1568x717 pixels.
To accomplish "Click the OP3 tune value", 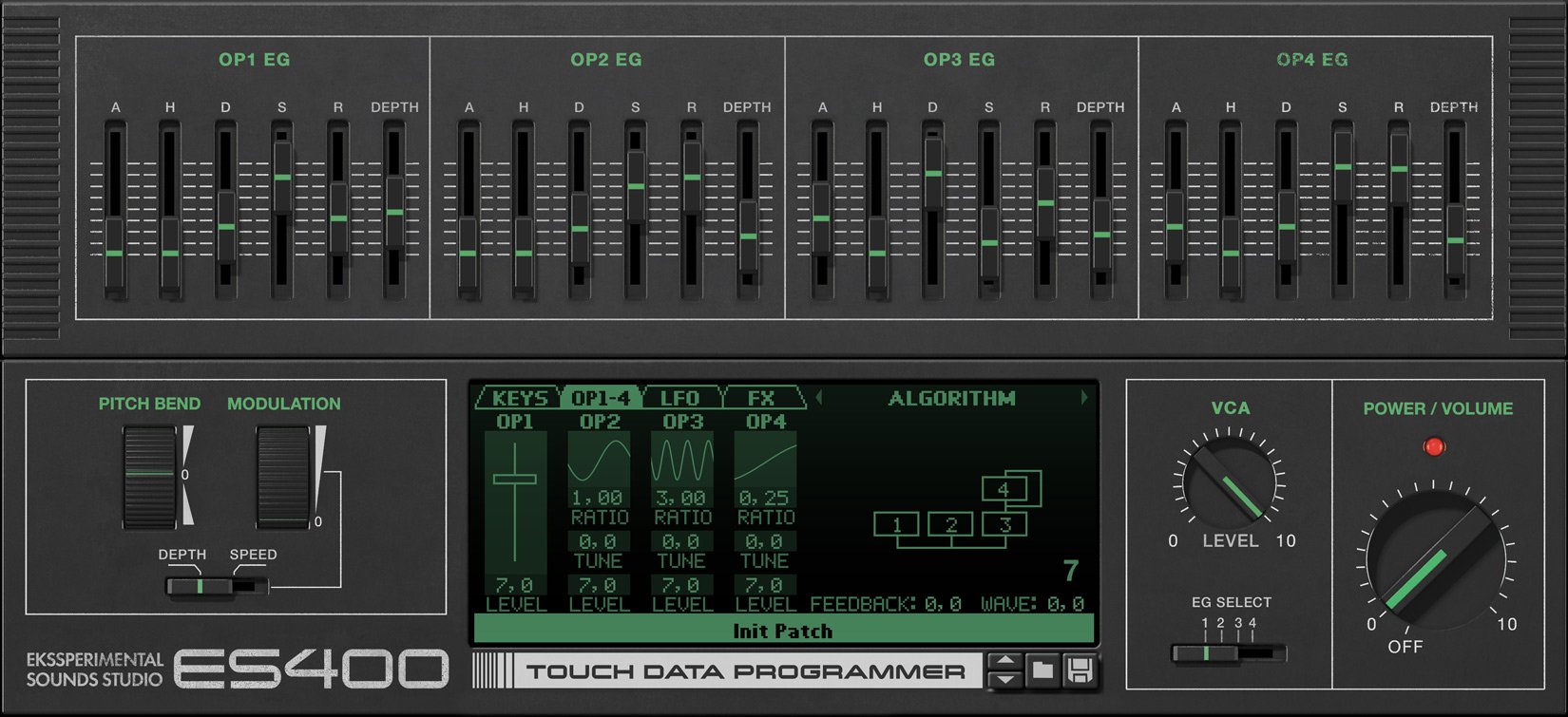I will click(682, 541).
